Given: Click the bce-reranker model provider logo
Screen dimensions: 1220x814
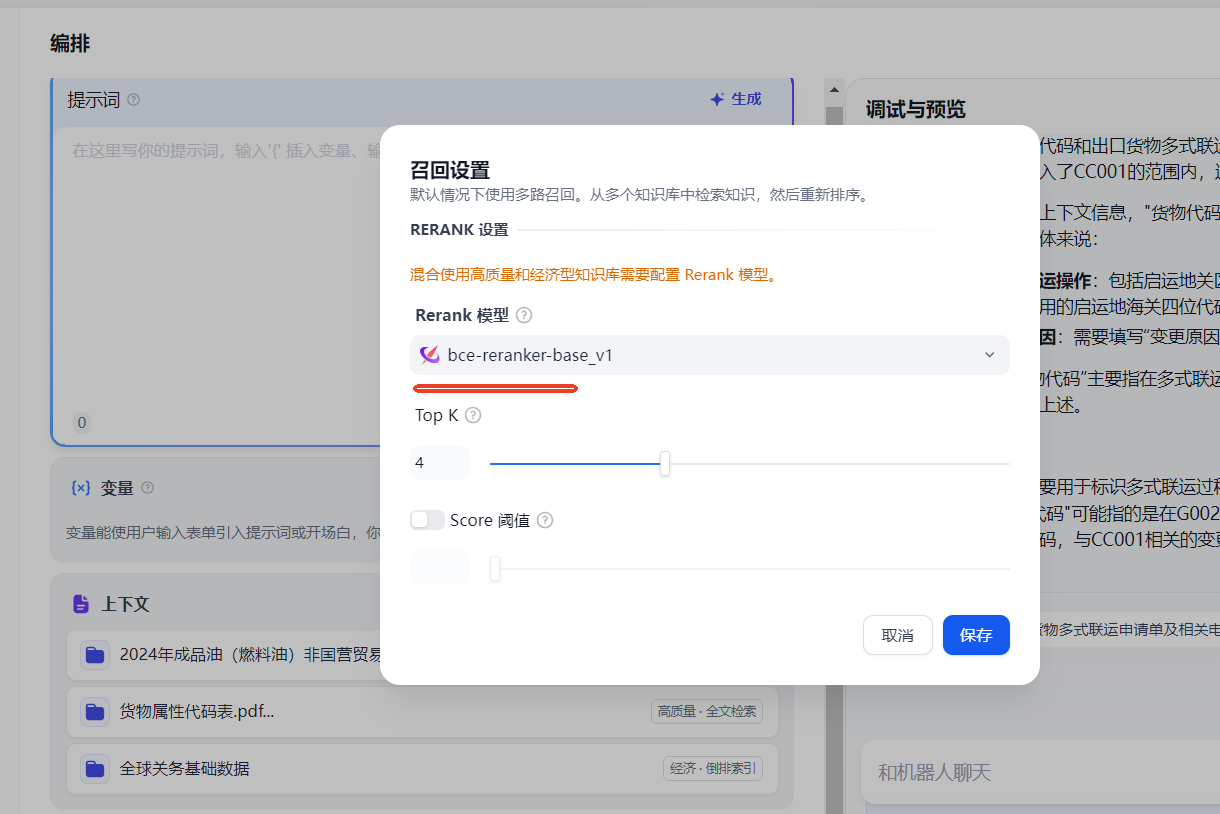Looking at the screenshot, I should pos(432,354).
